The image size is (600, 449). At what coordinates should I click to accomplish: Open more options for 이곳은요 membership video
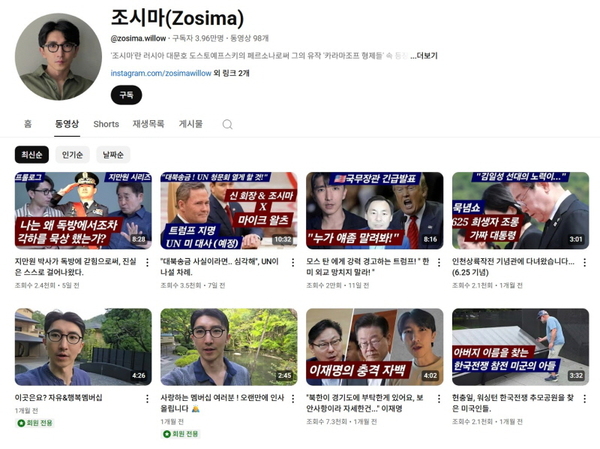pos(147,399)
